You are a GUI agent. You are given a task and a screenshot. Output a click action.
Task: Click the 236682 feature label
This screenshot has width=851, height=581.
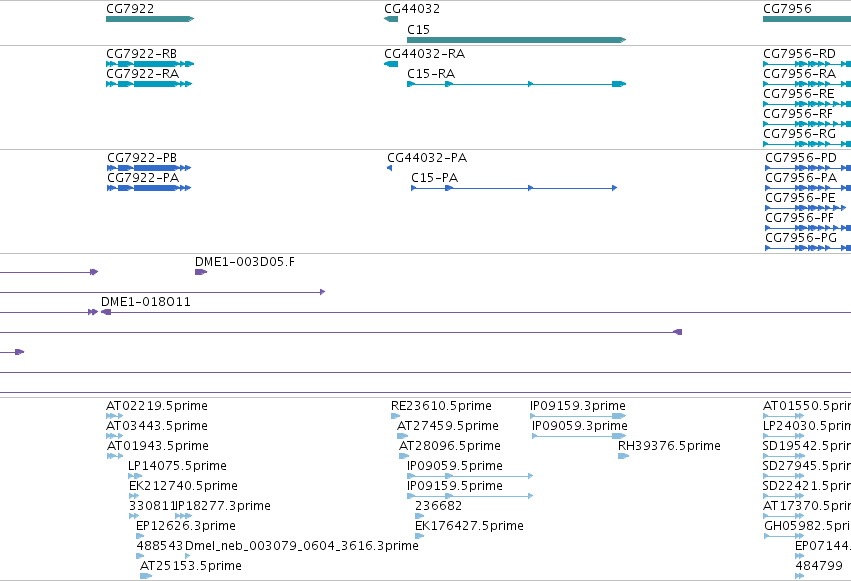pos(439,506)
